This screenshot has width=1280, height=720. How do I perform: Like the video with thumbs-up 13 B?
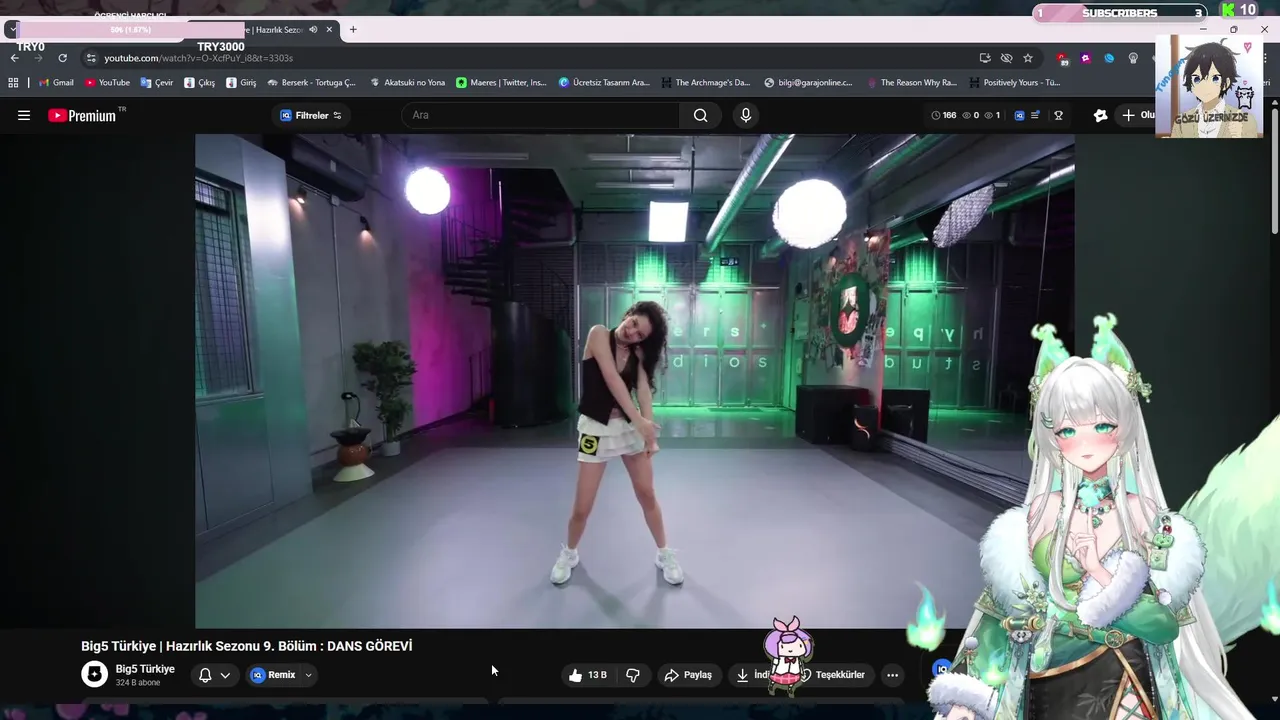pyautogui.click(x=590, y=675)
